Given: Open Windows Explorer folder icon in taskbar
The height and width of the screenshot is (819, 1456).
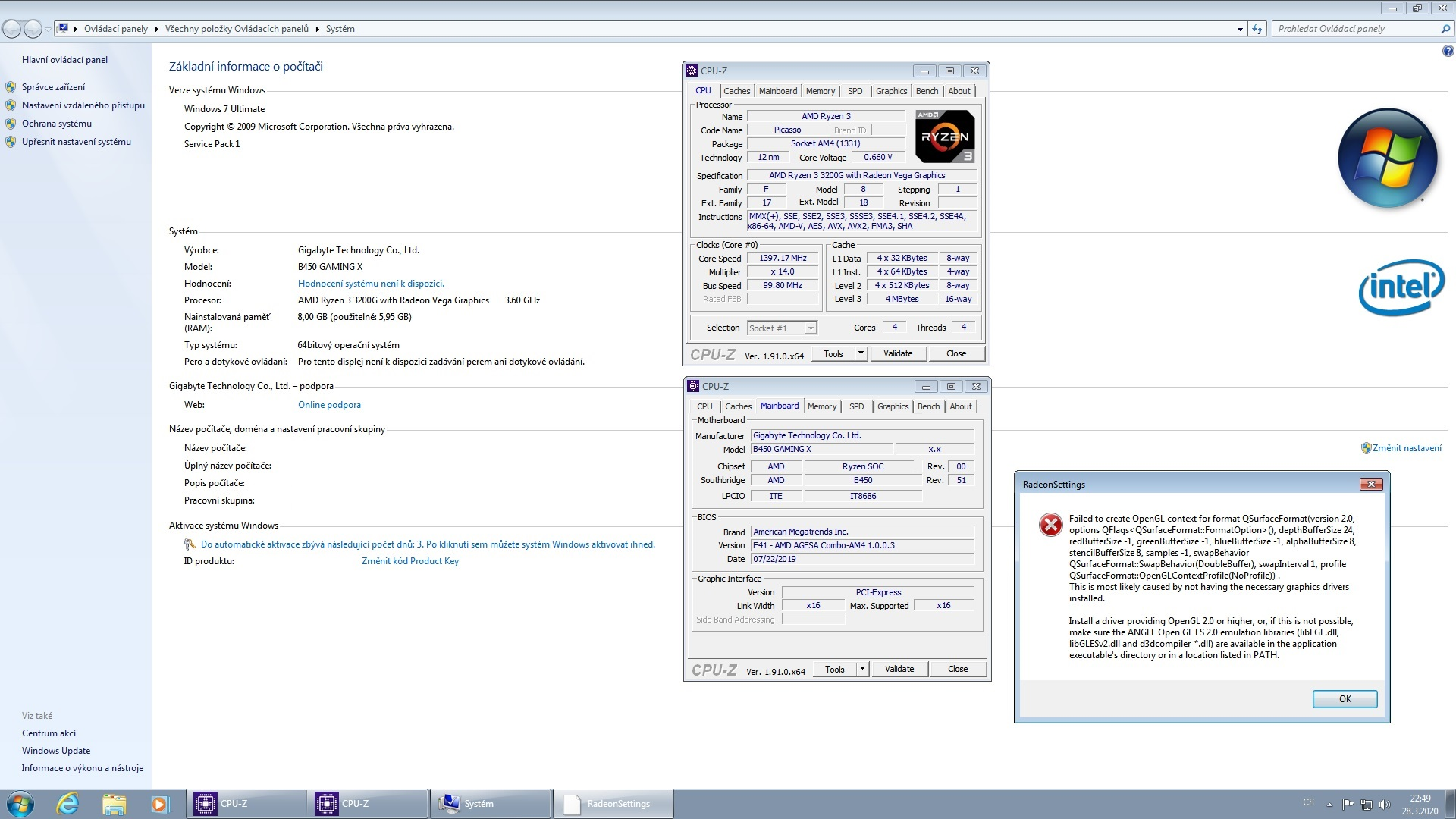Looking at the screenshot, I should click(x=114, y=804).
